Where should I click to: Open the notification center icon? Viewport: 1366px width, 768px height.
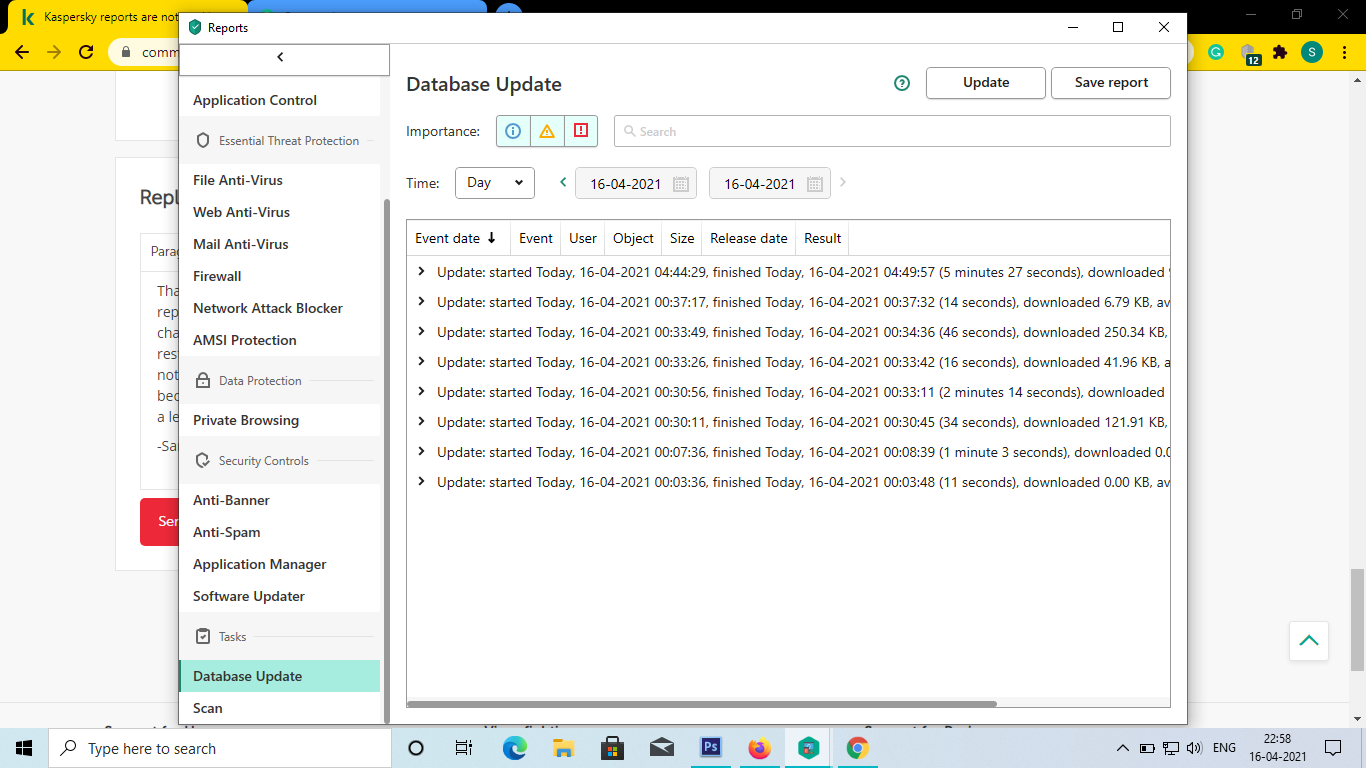(1333, 748)
